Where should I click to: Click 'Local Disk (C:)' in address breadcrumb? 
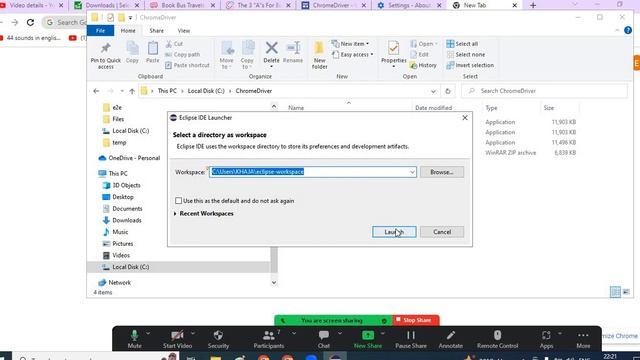206,91
